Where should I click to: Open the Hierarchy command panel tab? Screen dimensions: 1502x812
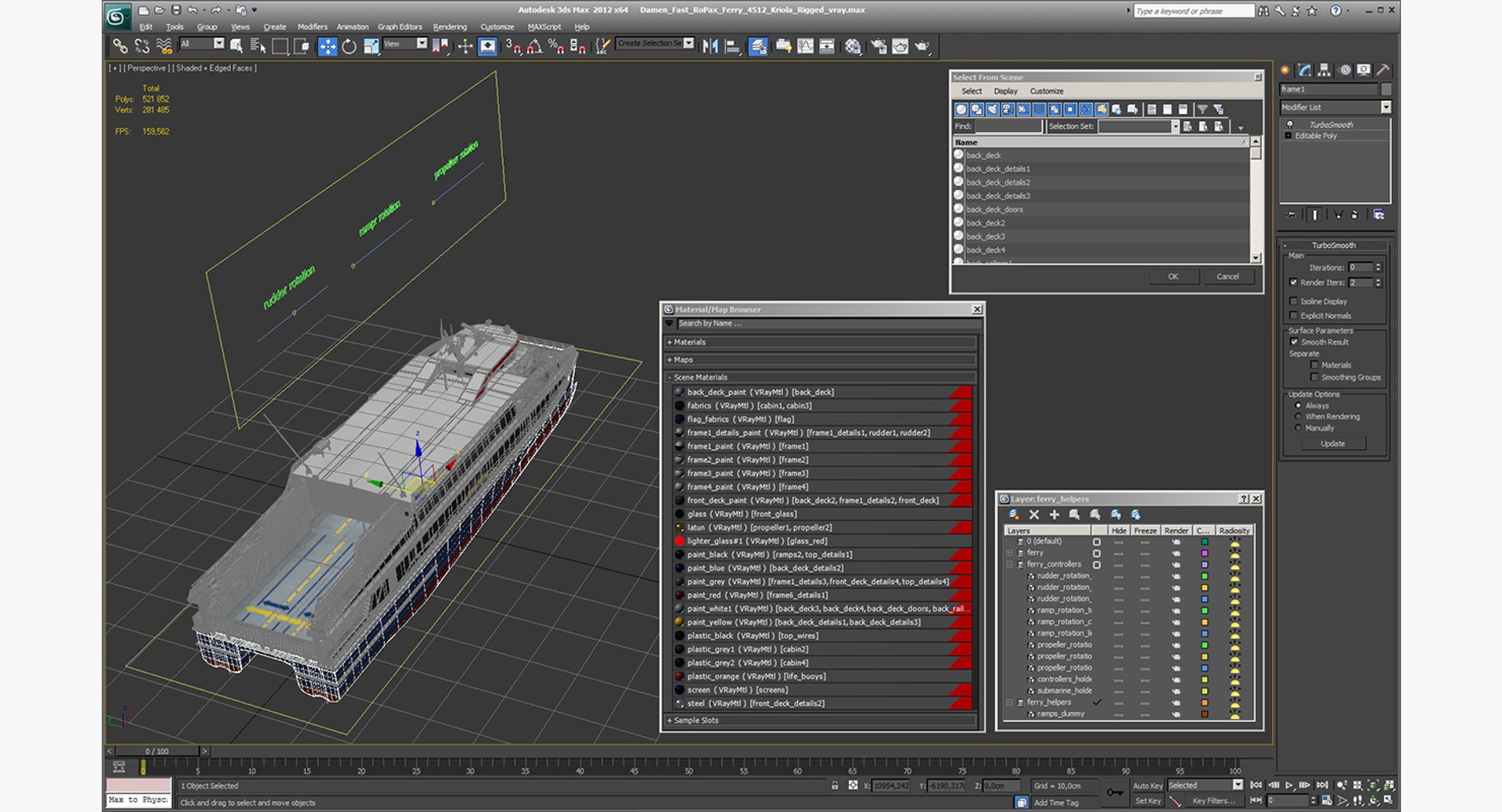[x=1324, y=70]
